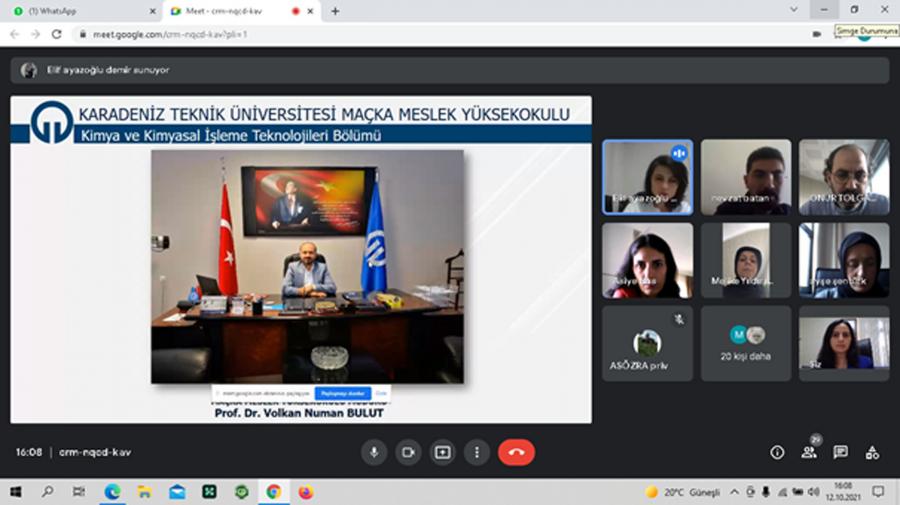Open the activities shapes icon
This screenshot has width=900, height=505.
coord(872,452)
